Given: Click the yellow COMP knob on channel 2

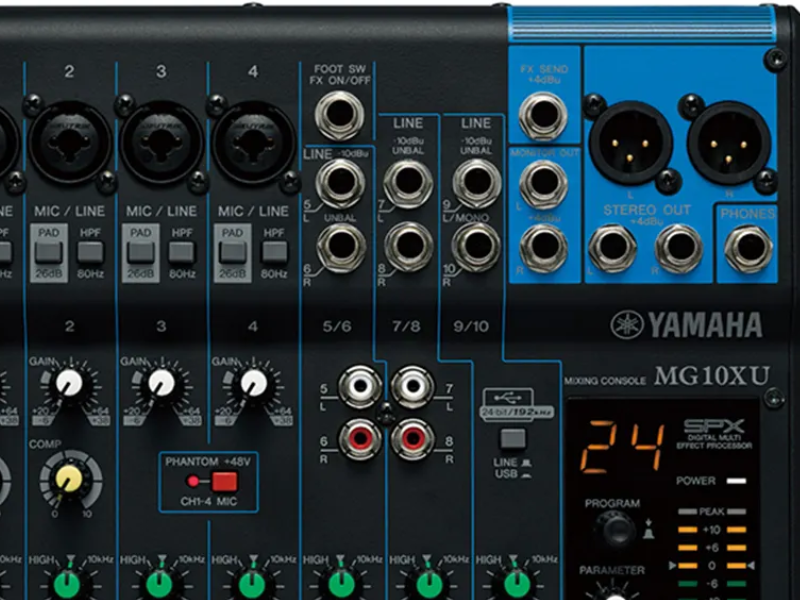Looking at the screenshot, I should point(70,482).
